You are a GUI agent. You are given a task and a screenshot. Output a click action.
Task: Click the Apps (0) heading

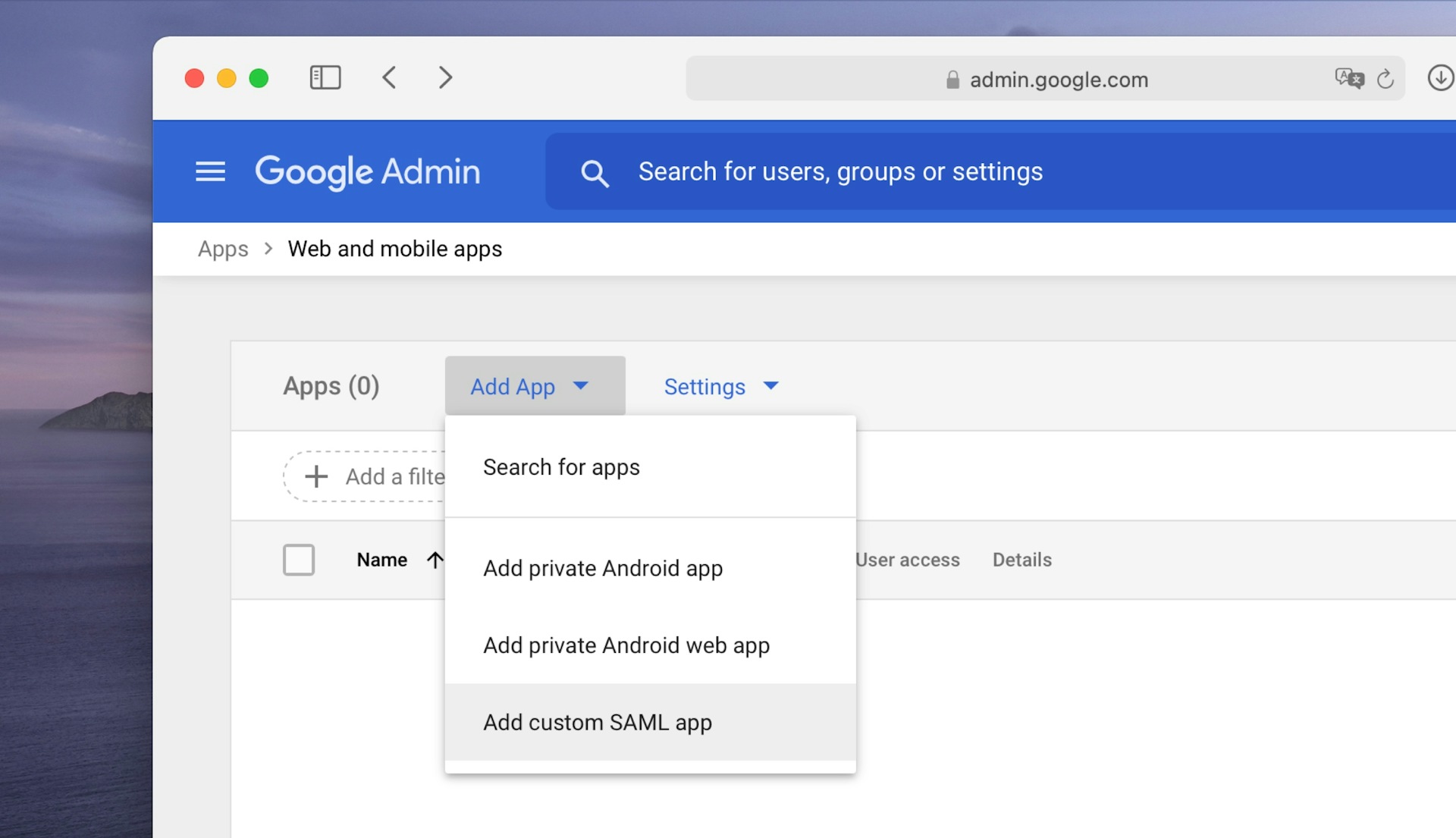pos(331,386)
